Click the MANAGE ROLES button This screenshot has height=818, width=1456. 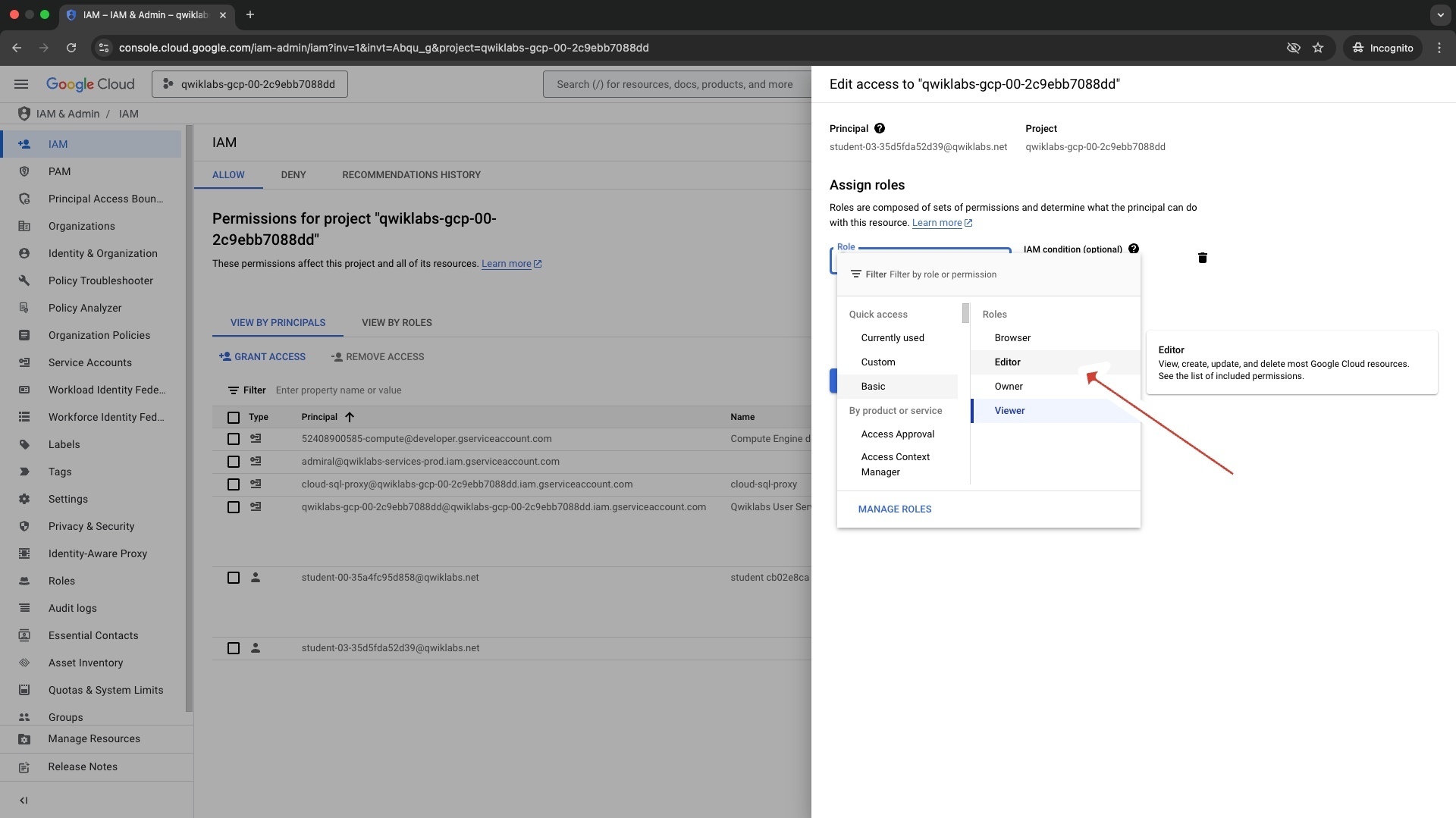click(895, 509)
